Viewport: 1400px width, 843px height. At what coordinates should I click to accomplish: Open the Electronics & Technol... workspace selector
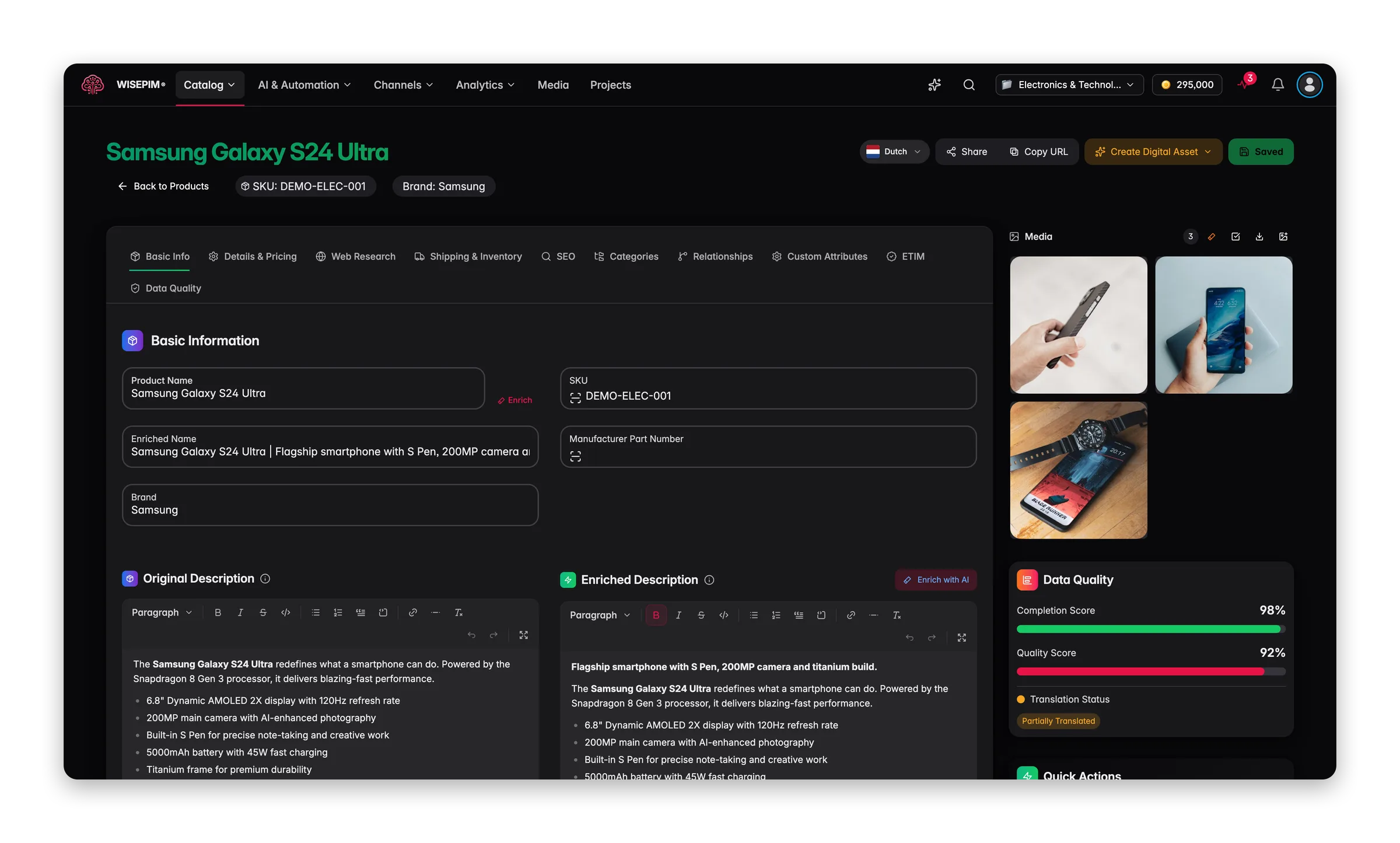[x=1069, y=85]
